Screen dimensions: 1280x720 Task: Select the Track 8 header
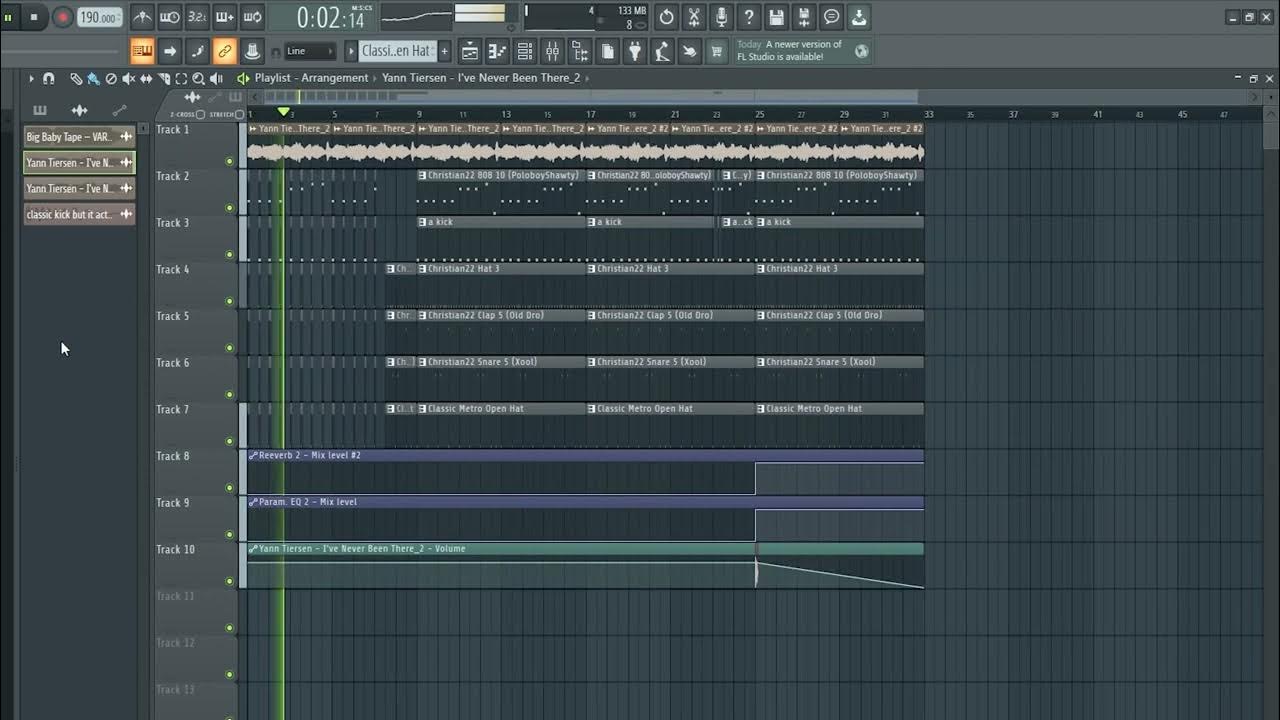195,472
